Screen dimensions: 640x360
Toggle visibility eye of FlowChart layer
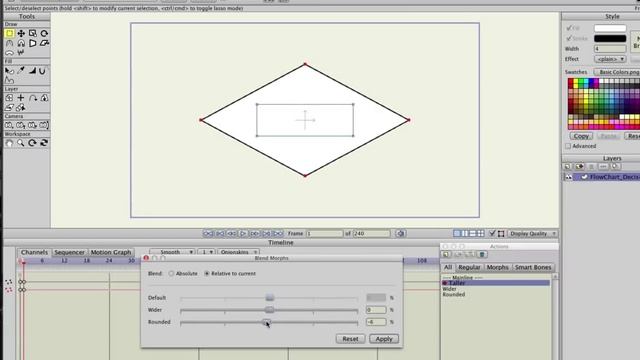569,177
